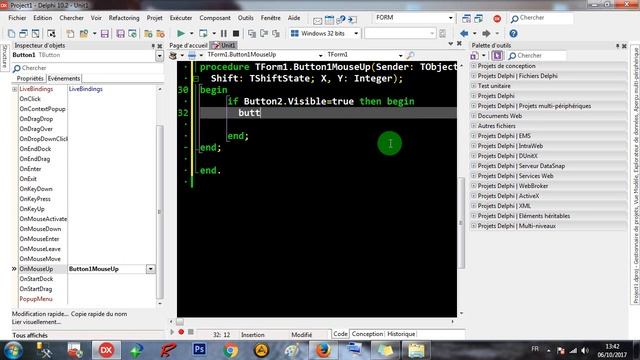This screenshot has width=640, height=360.
Task: Open the Composant menu
Action: pos(215,18)
